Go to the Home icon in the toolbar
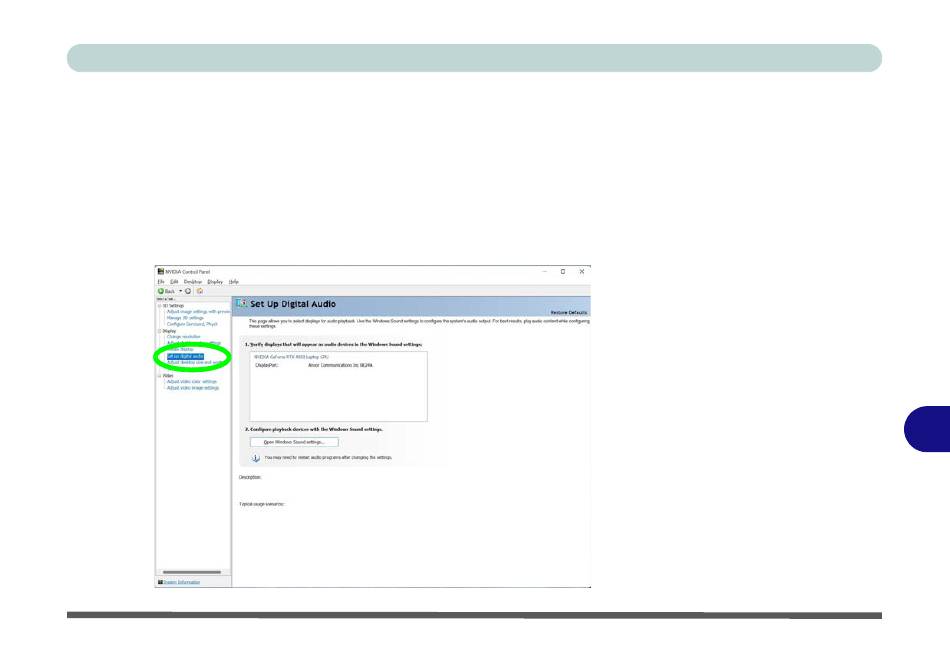This screenshot has width=950, height=669. point(200,291)
